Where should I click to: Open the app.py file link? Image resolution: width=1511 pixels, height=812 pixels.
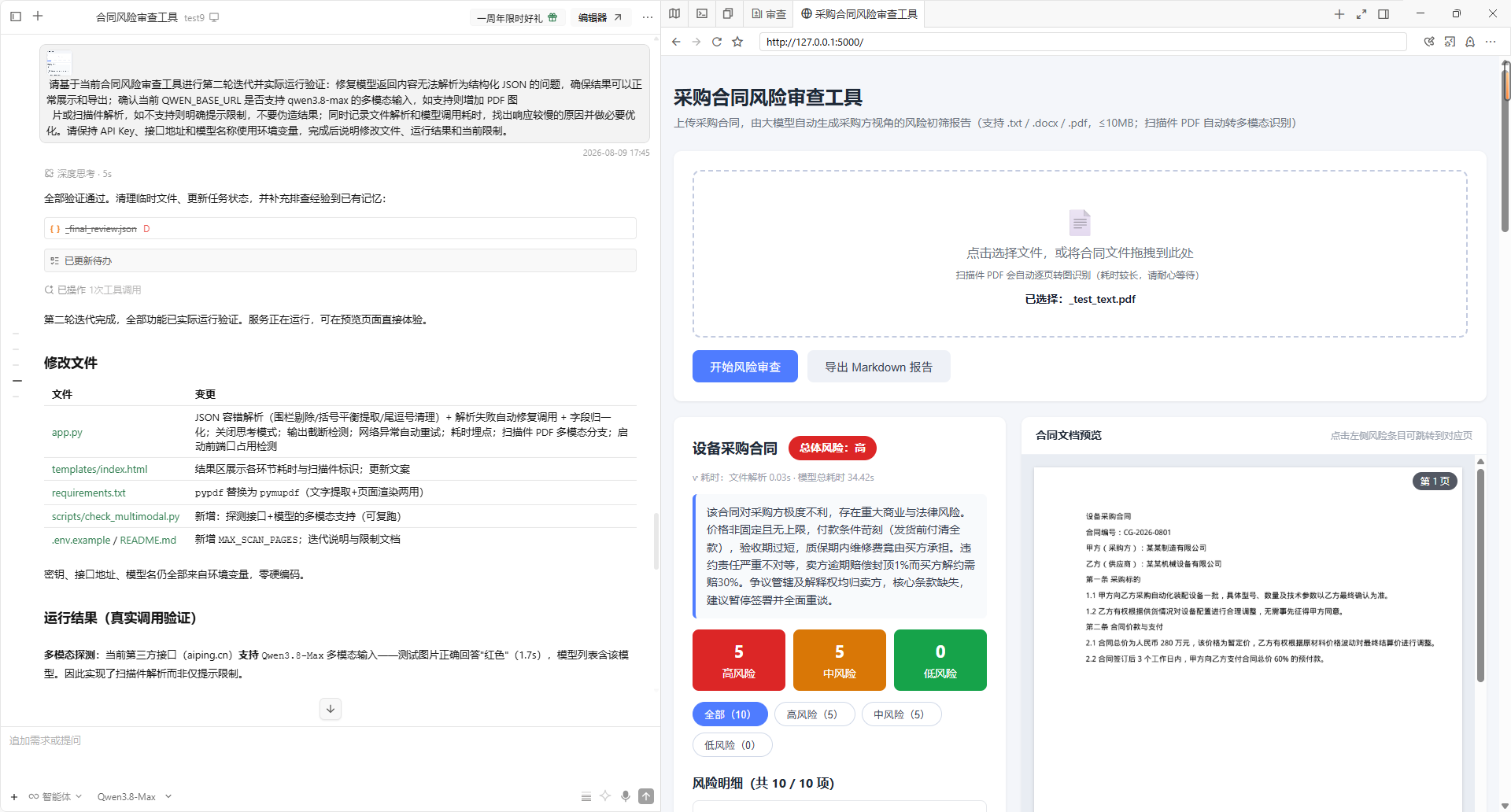click(67, 432)
